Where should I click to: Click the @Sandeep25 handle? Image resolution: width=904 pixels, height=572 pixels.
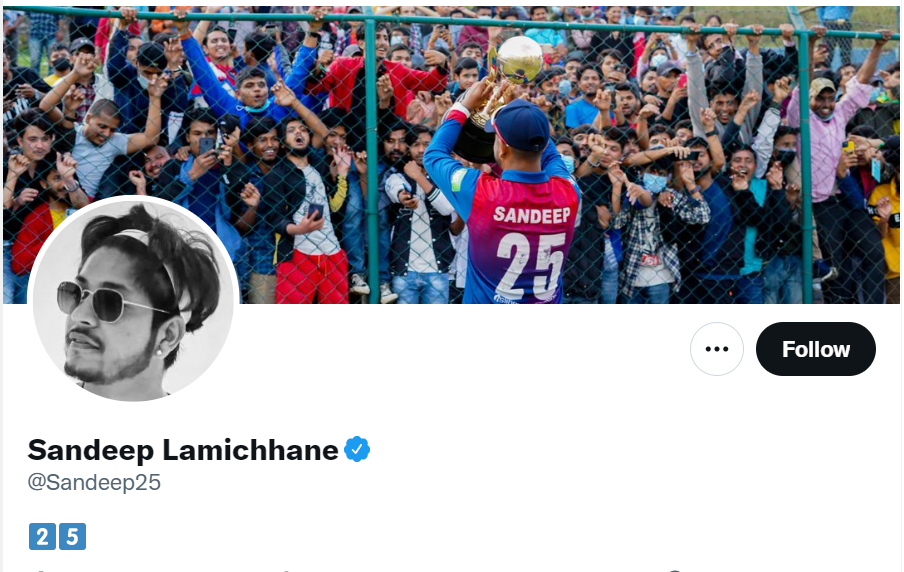94,483
